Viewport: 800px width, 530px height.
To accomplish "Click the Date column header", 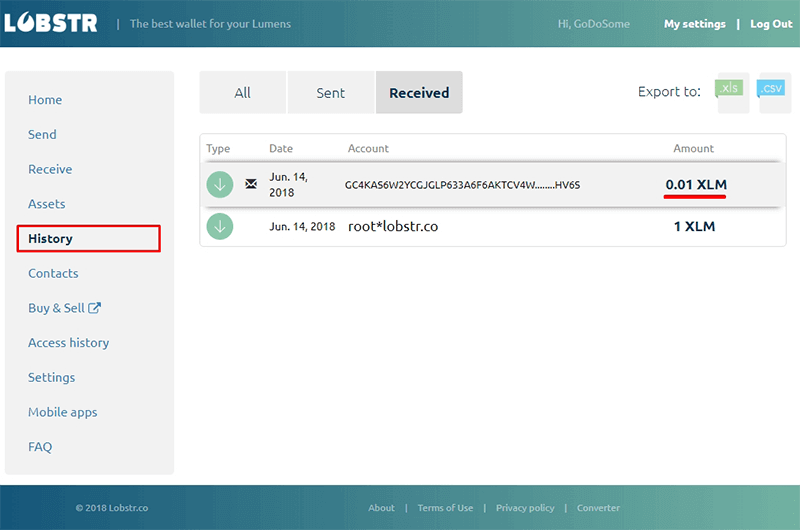I will click(281, 148).
